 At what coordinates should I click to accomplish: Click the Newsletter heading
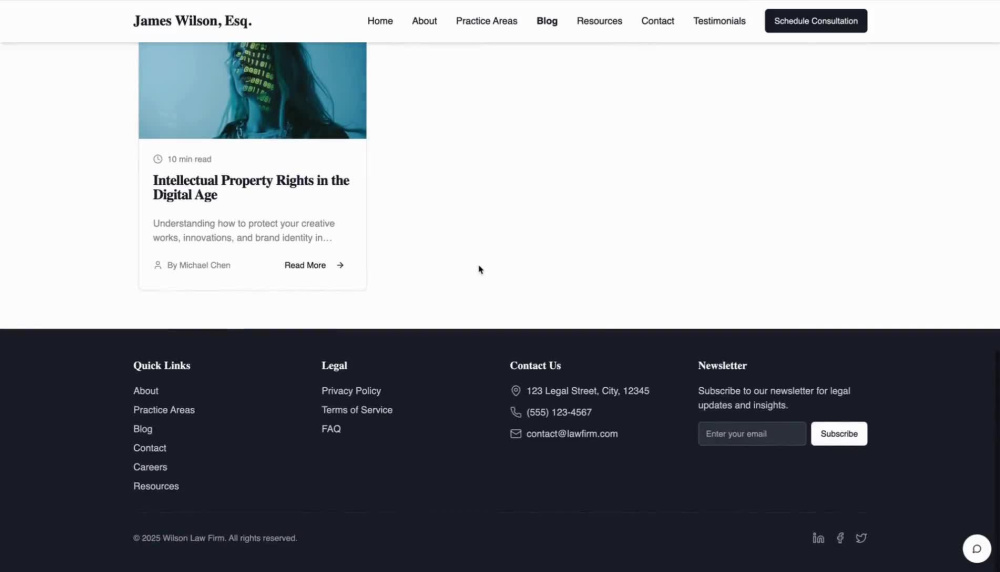722,366
